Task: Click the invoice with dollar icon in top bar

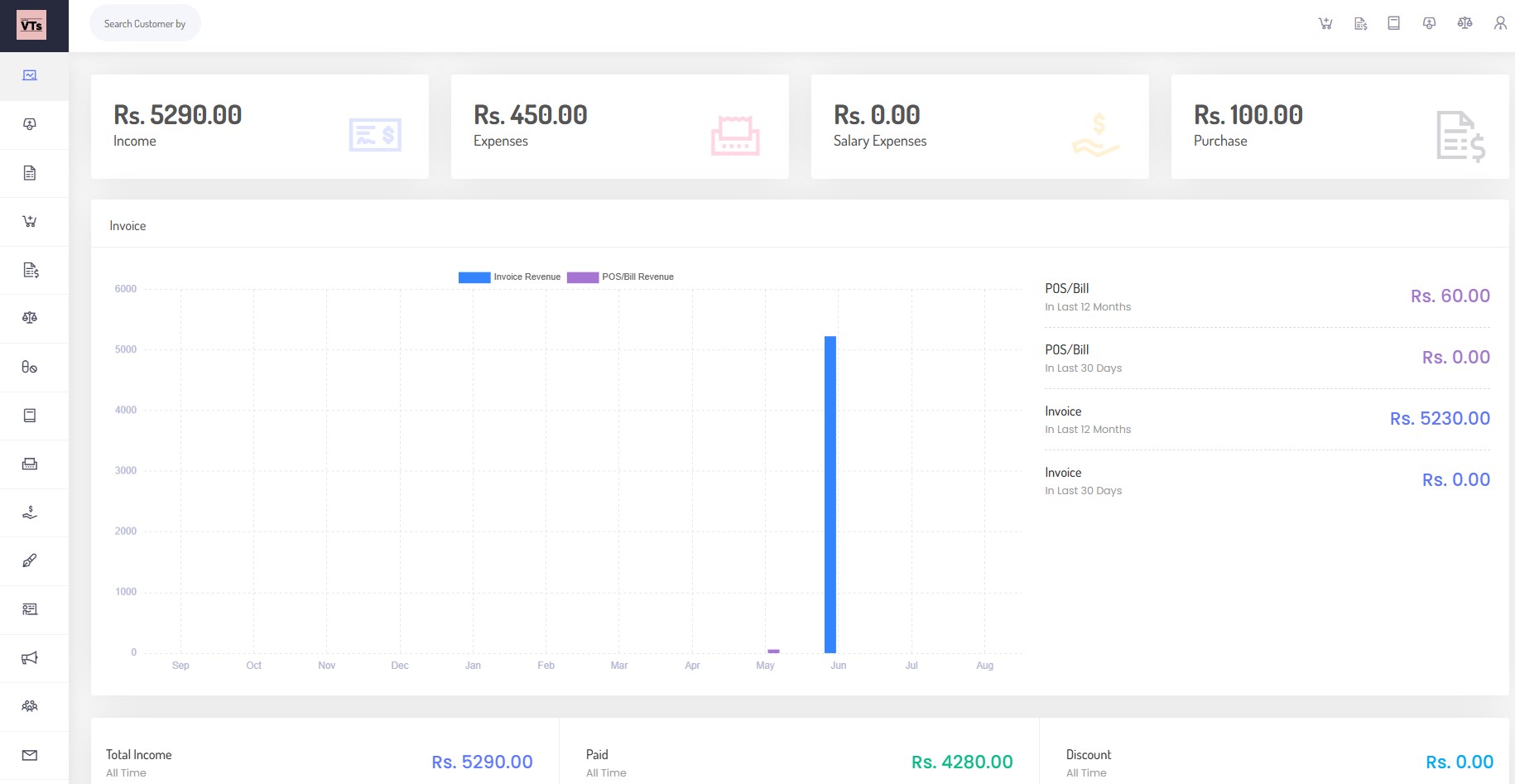Action: [x=1360, y=22]
